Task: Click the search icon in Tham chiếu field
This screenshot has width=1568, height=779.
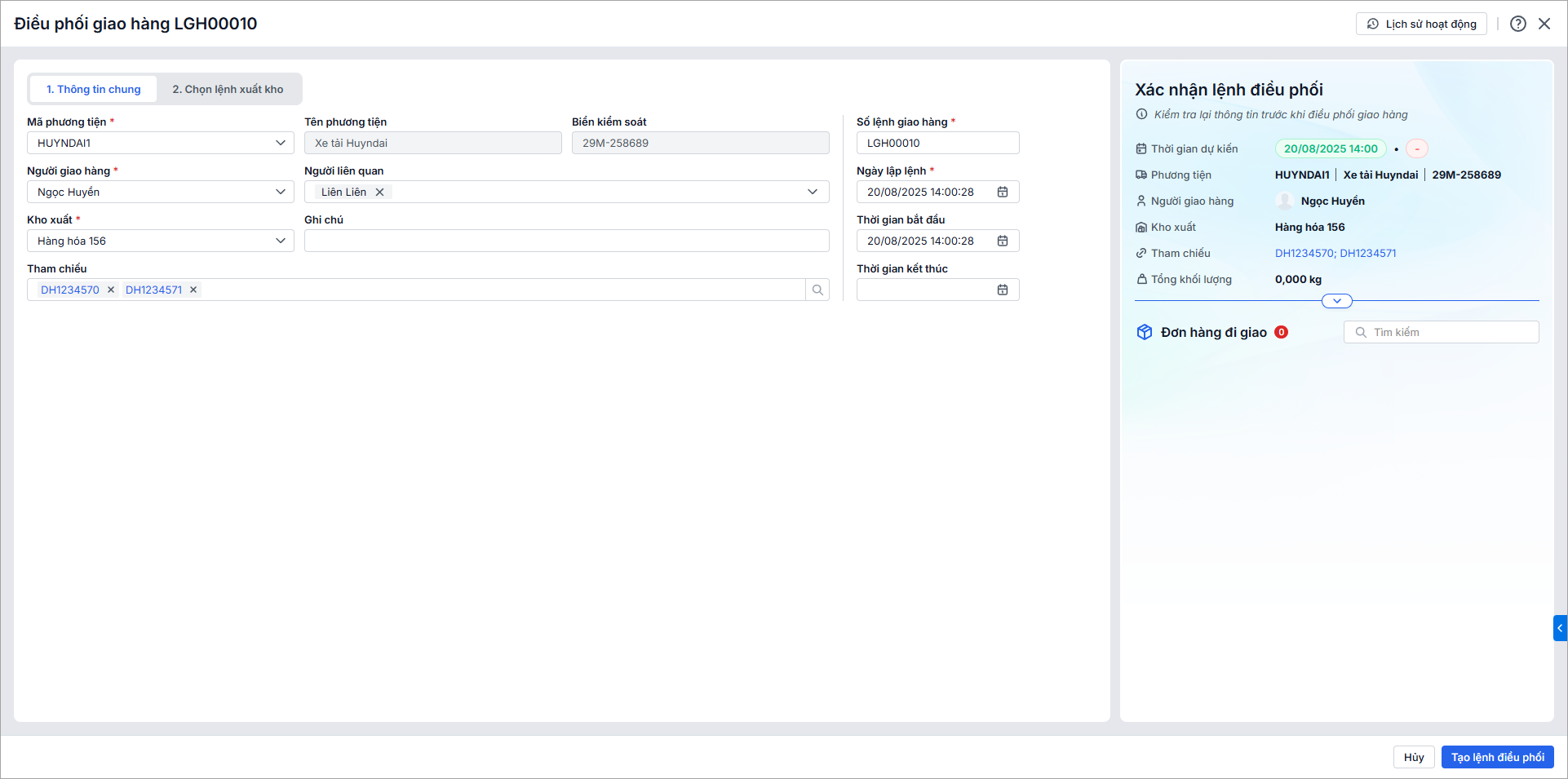Action: [817, 290]
